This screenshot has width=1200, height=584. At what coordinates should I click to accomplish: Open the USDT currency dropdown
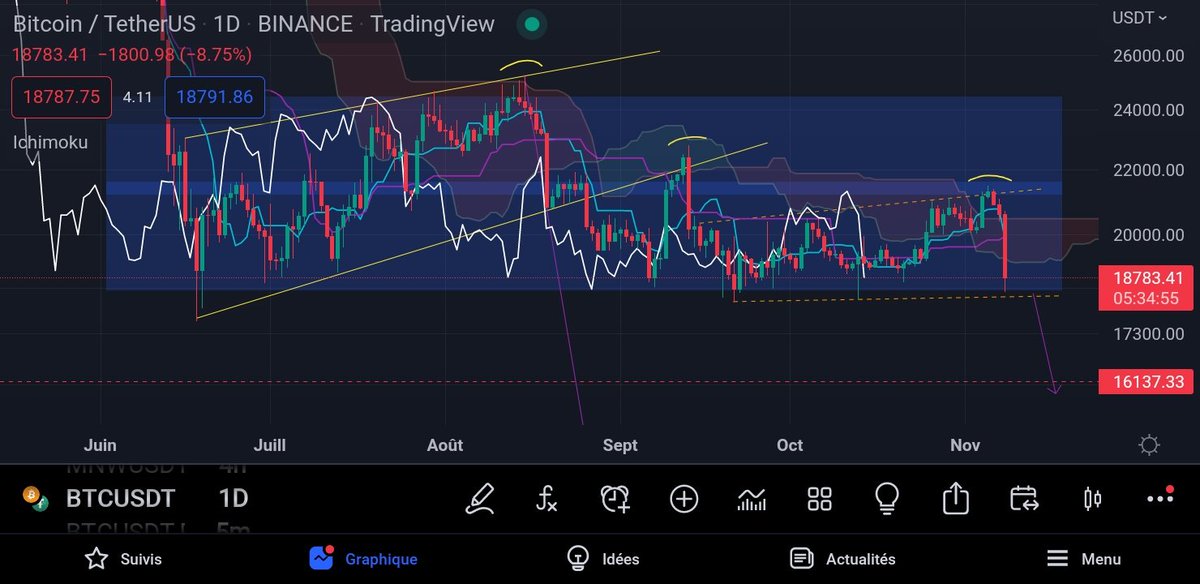click(x=1141, y=17)
